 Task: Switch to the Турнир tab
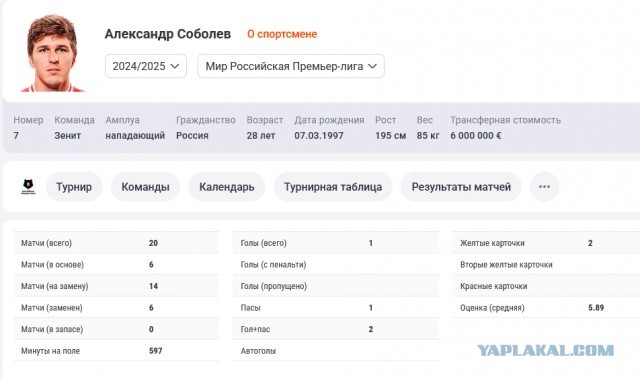(74, 187)
